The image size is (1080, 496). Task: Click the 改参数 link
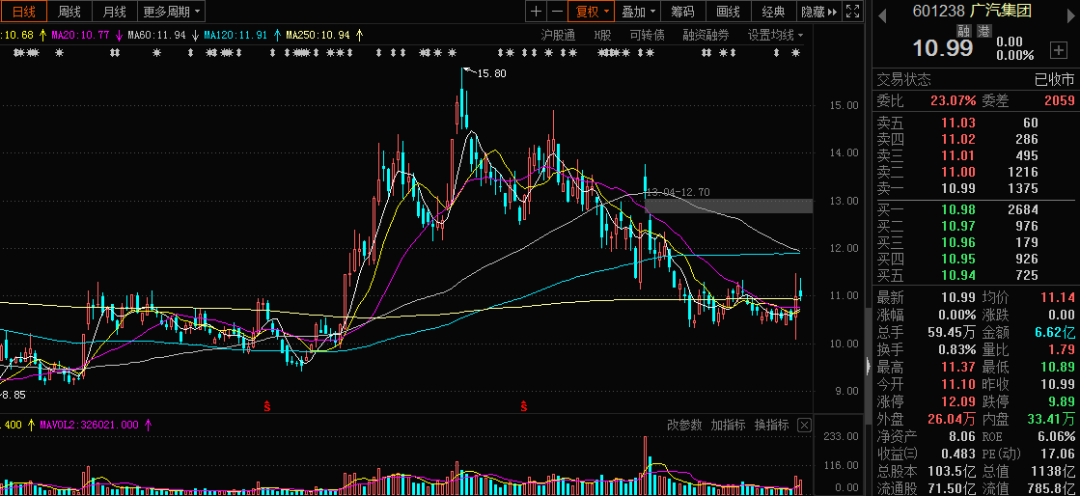pyautogui.click(x=685, y=425)
